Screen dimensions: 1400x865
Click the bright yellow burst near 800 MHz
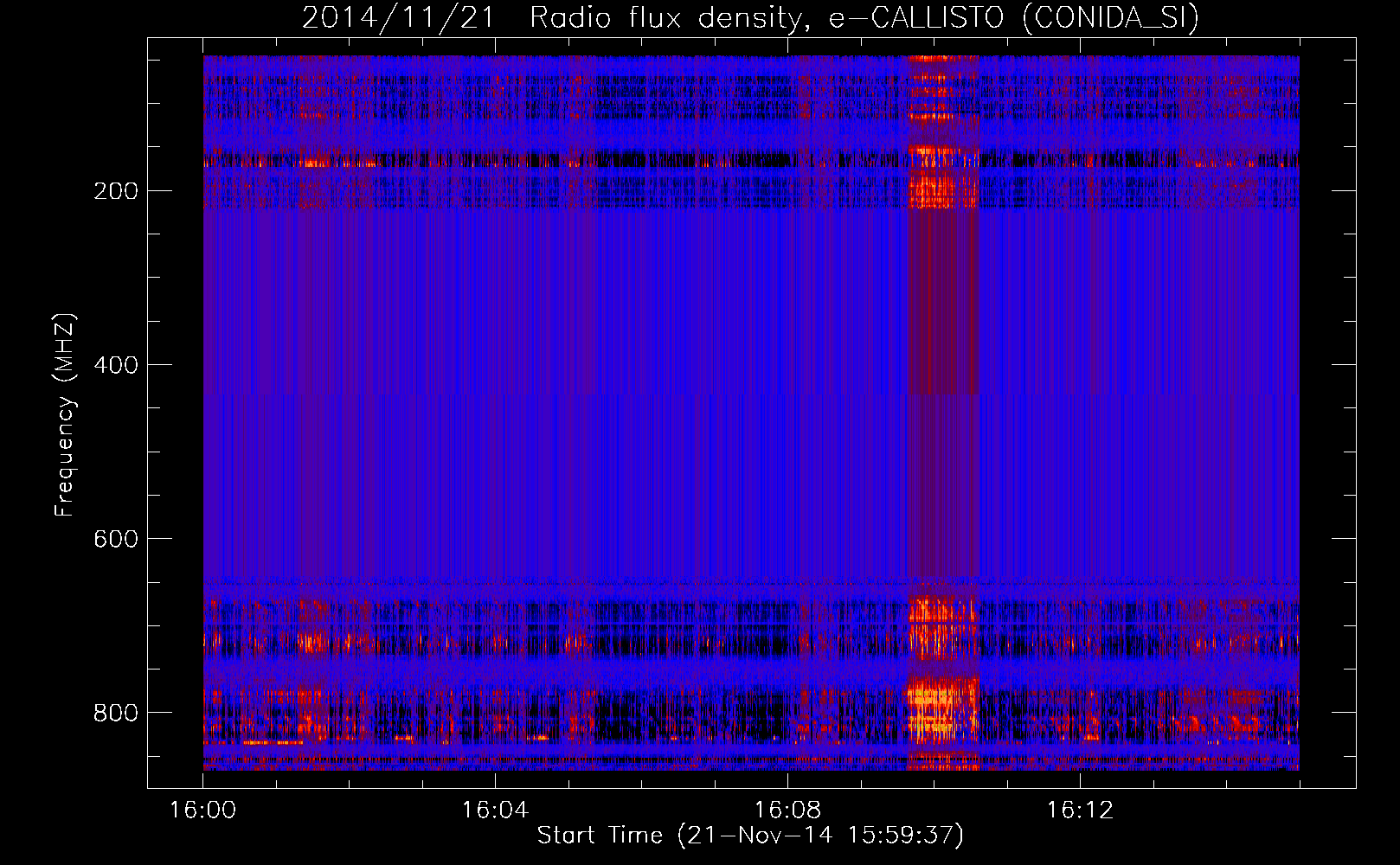point(941,709)
